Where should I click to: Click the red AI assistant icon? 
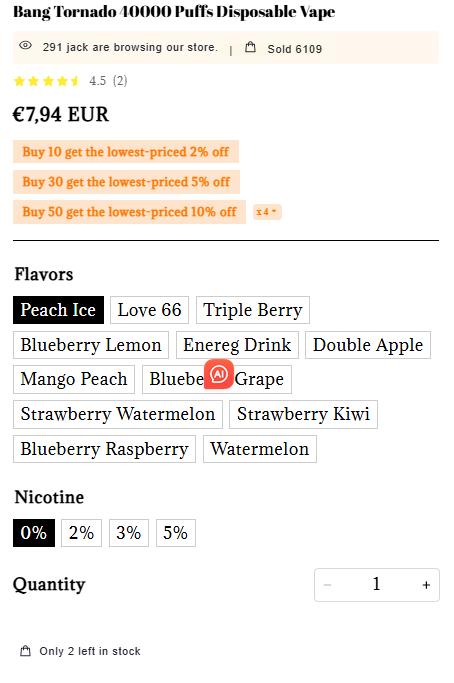pyautogui.click(x=219, y=374)
